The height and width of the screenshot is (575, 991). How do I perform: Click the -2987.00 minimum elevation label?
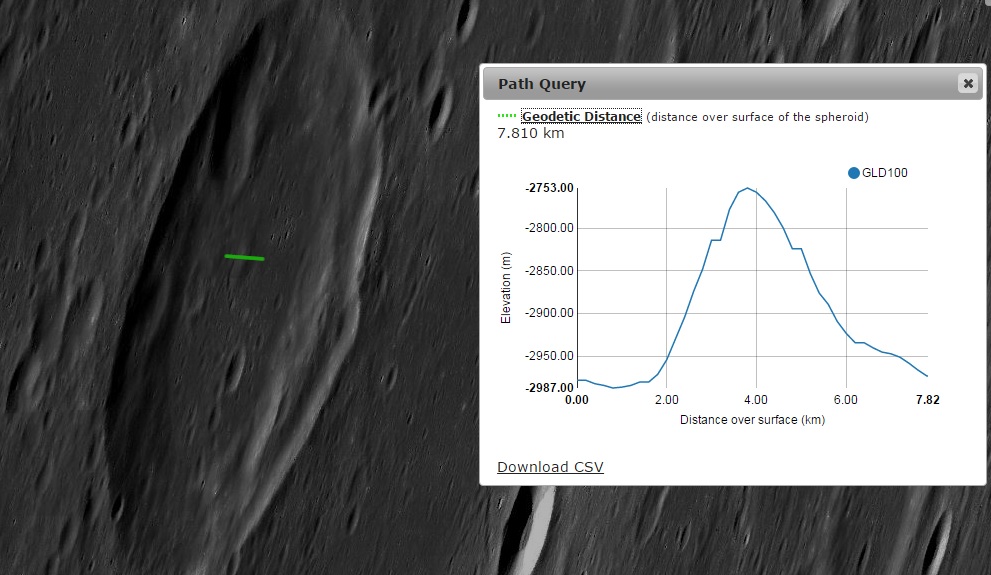[x=549, y=387]
